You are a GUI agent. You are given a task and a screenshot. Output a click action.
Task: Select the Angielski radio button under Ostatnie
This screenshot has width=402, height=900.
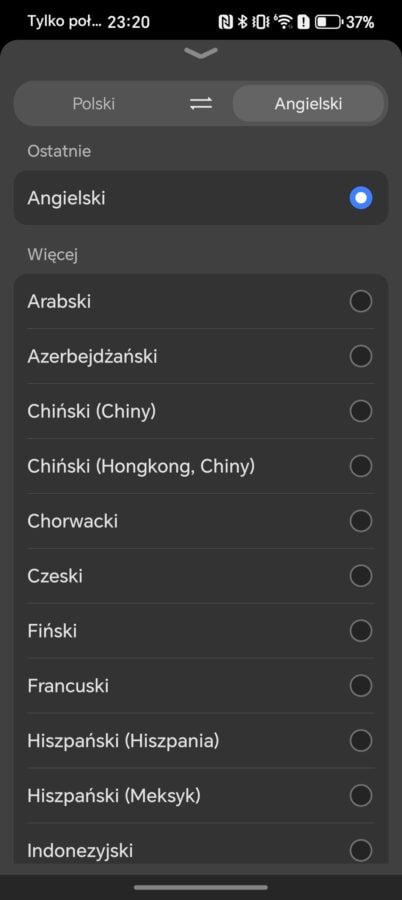coord(361,198)
